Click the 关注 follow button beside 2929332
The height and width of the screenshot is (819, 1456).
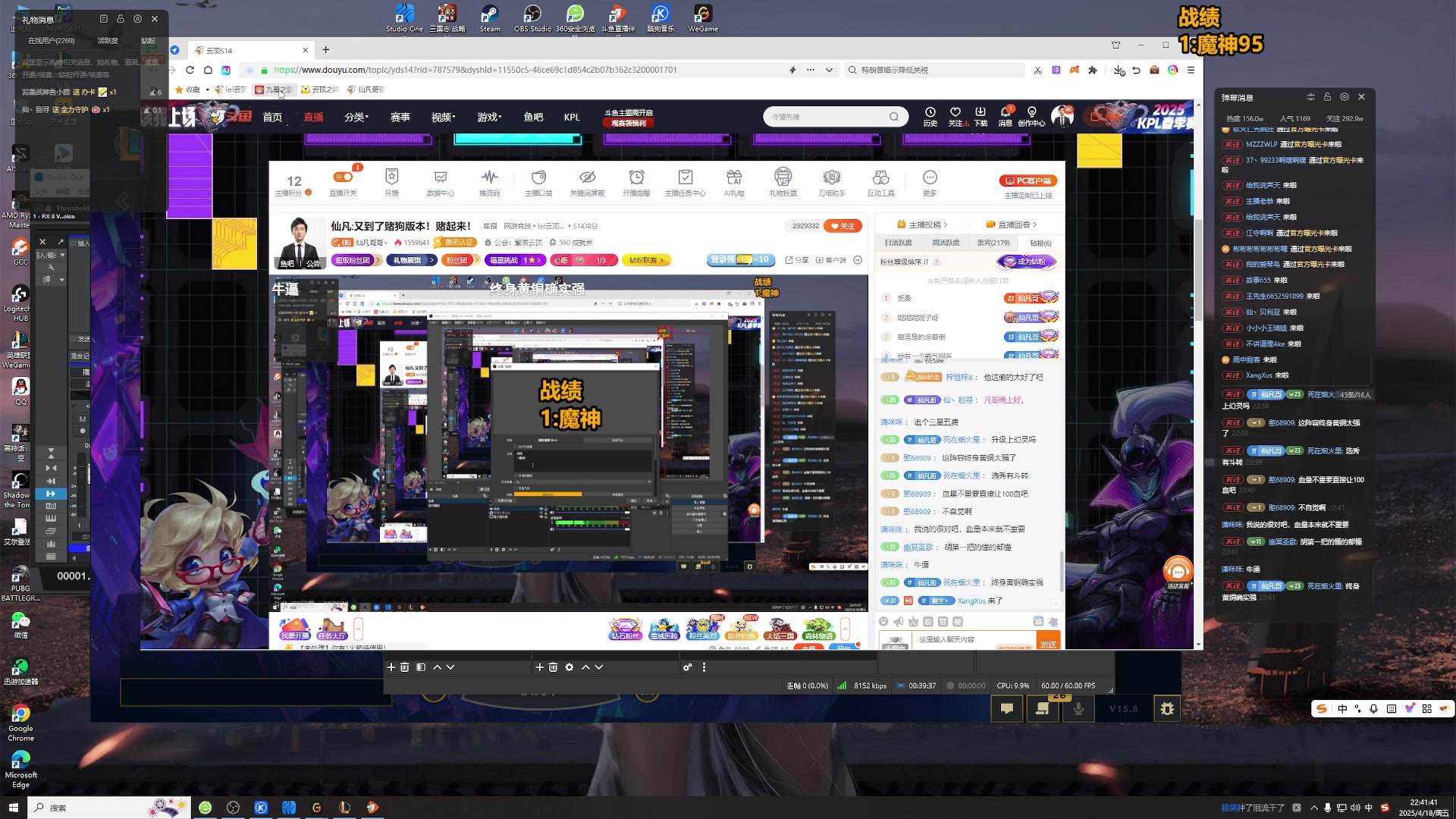843,226
